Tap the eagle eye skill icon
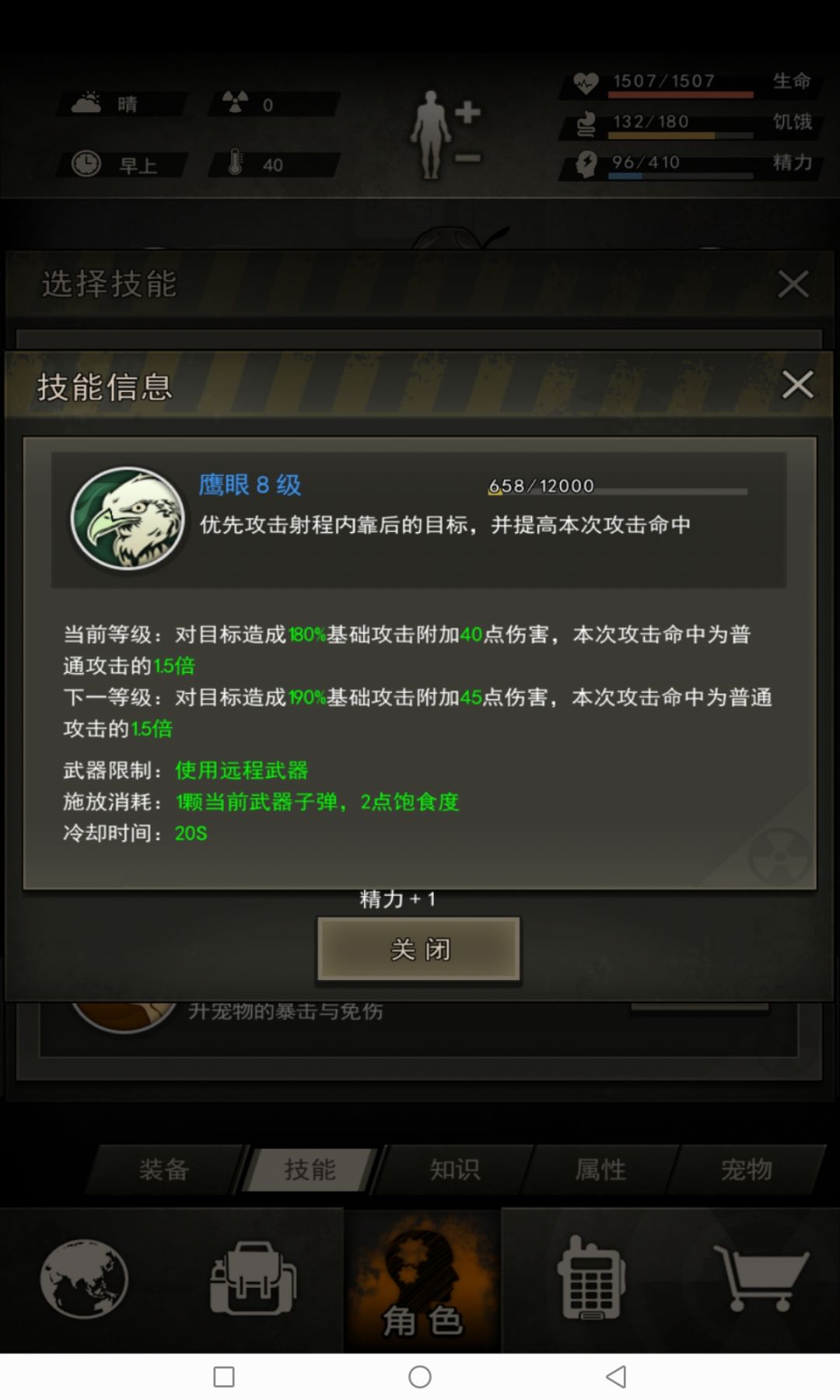This screenshot has height=1400, width=840. tap(128, 519)
